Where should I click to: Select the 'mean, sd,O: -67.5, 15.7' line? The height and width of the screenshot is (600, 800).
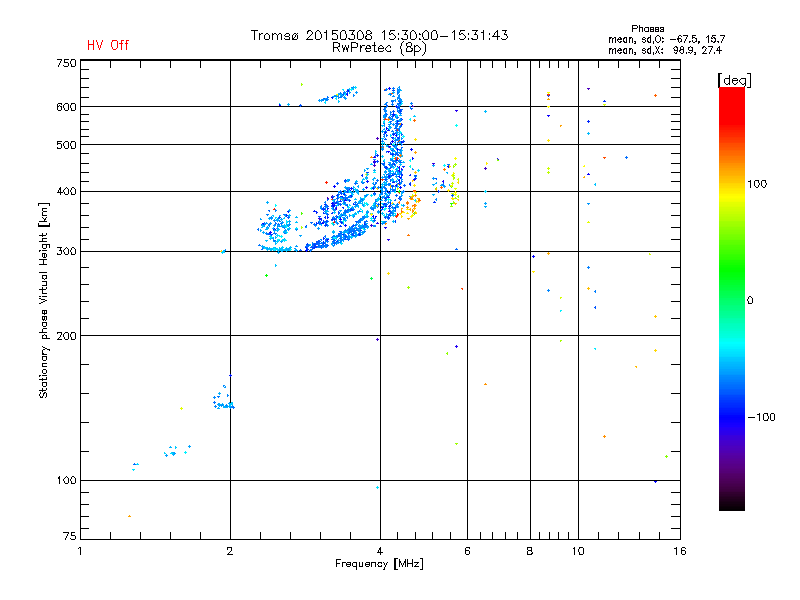click(x=666, y=39)
